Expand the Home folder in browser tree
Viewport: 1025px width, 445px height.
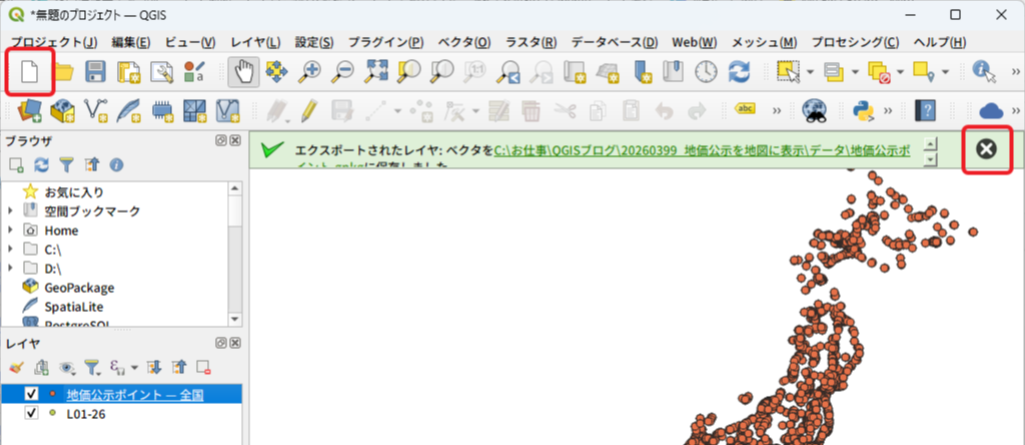[x=11, y=230]
